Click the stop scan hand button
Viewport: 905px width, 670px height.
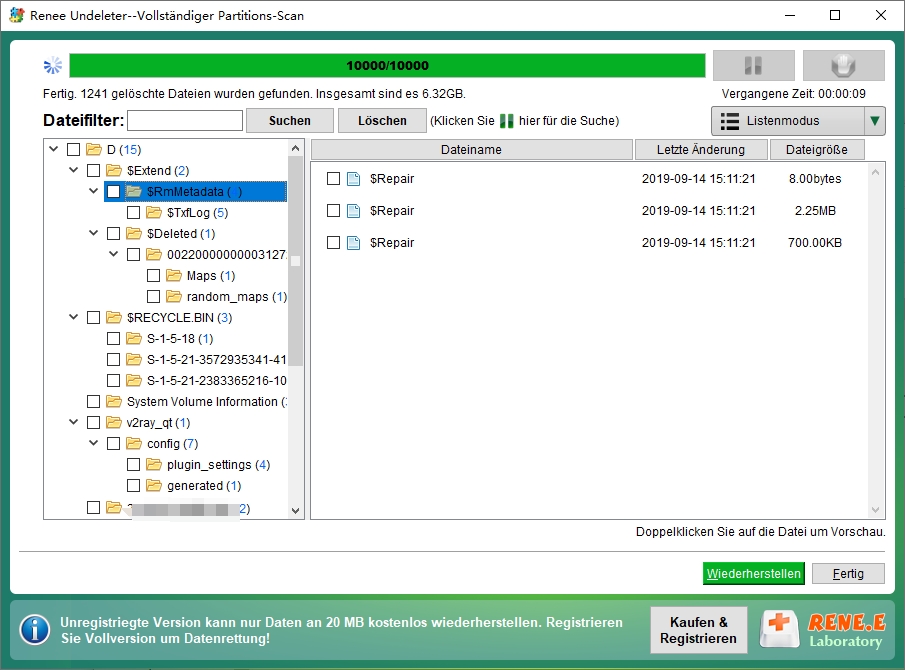point(843,65)
